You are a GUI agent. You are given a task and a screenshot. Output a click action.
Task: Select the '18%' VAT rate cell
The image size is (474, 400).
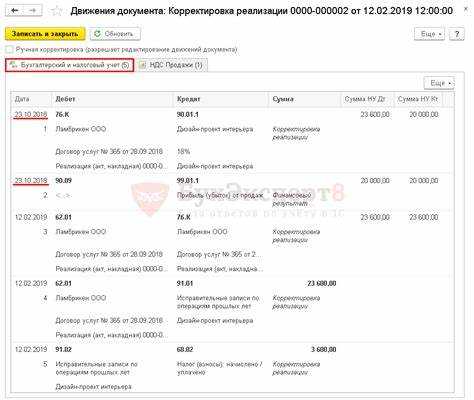pyautogui.click(x=183, y=151)
